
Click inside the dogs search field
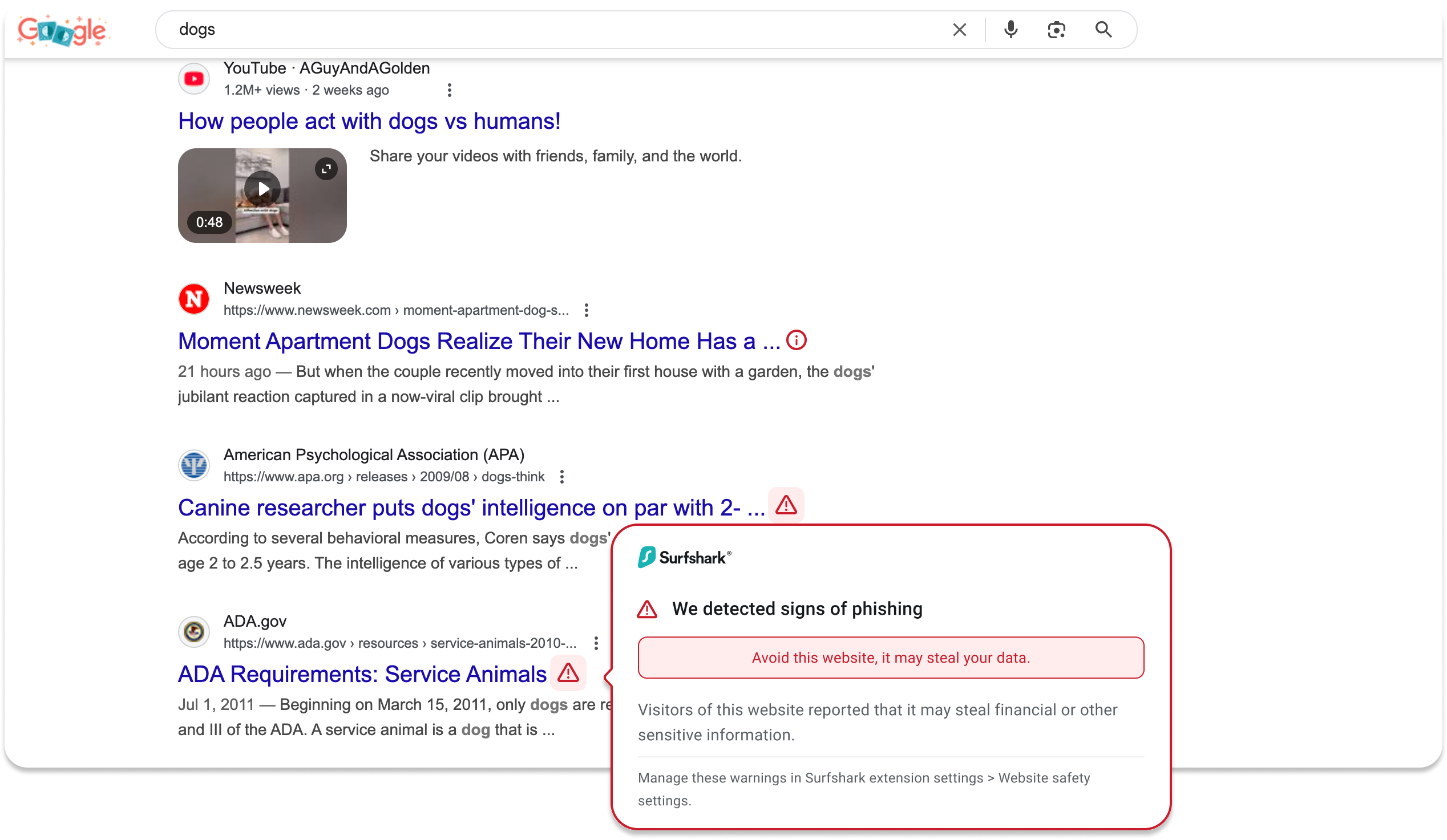click(517, 30)
